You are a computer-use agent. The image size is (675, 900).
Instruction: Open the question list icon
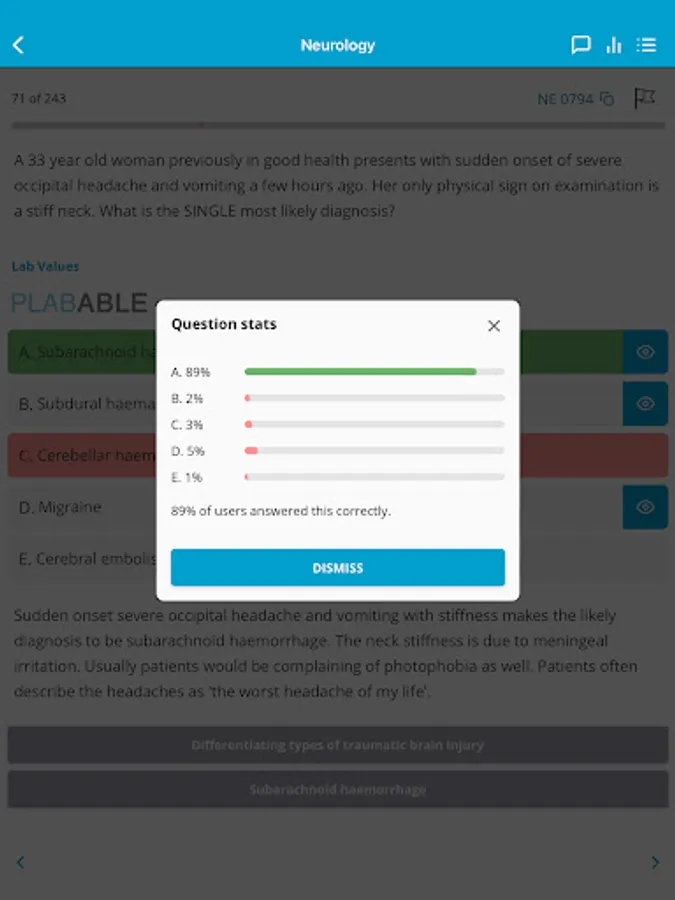pyautogui.click(x=646, y=45)
